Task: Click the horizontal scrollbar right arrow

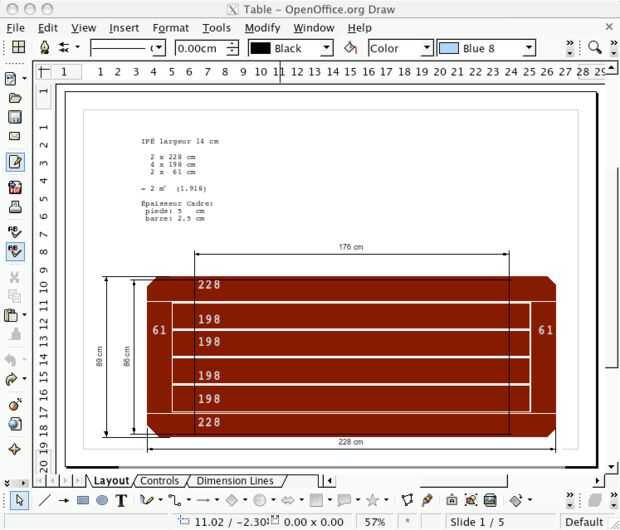Action: [597, 481]
